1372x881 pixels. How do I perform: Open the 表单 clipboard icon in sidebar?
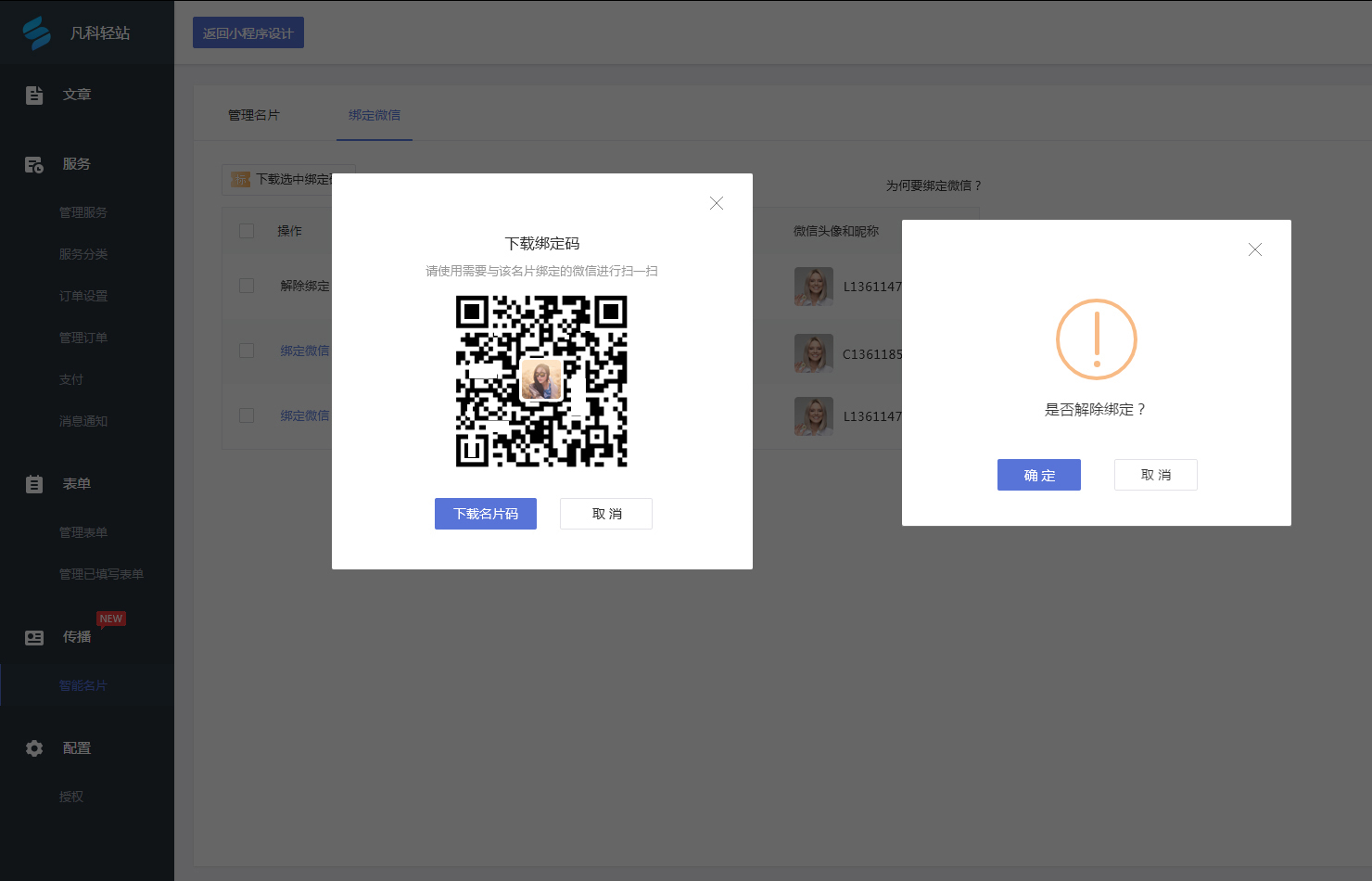click(x=34, y=484)
